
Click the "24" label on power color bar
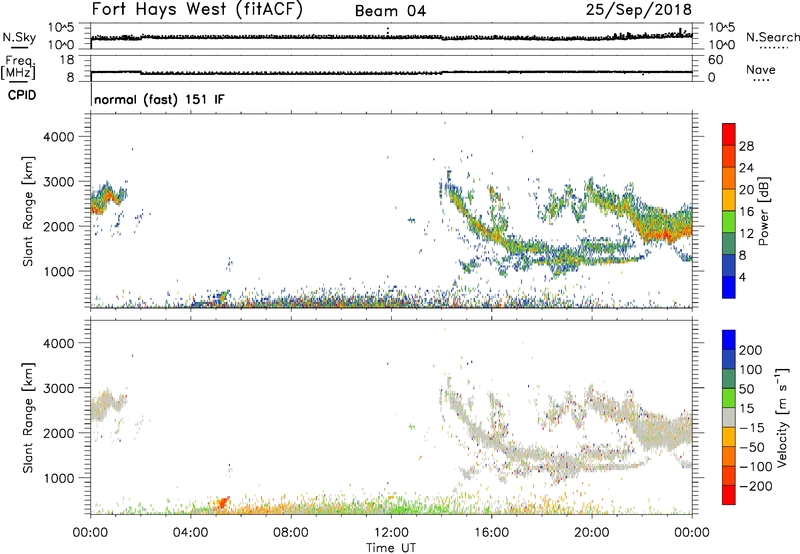click(746, 168)
